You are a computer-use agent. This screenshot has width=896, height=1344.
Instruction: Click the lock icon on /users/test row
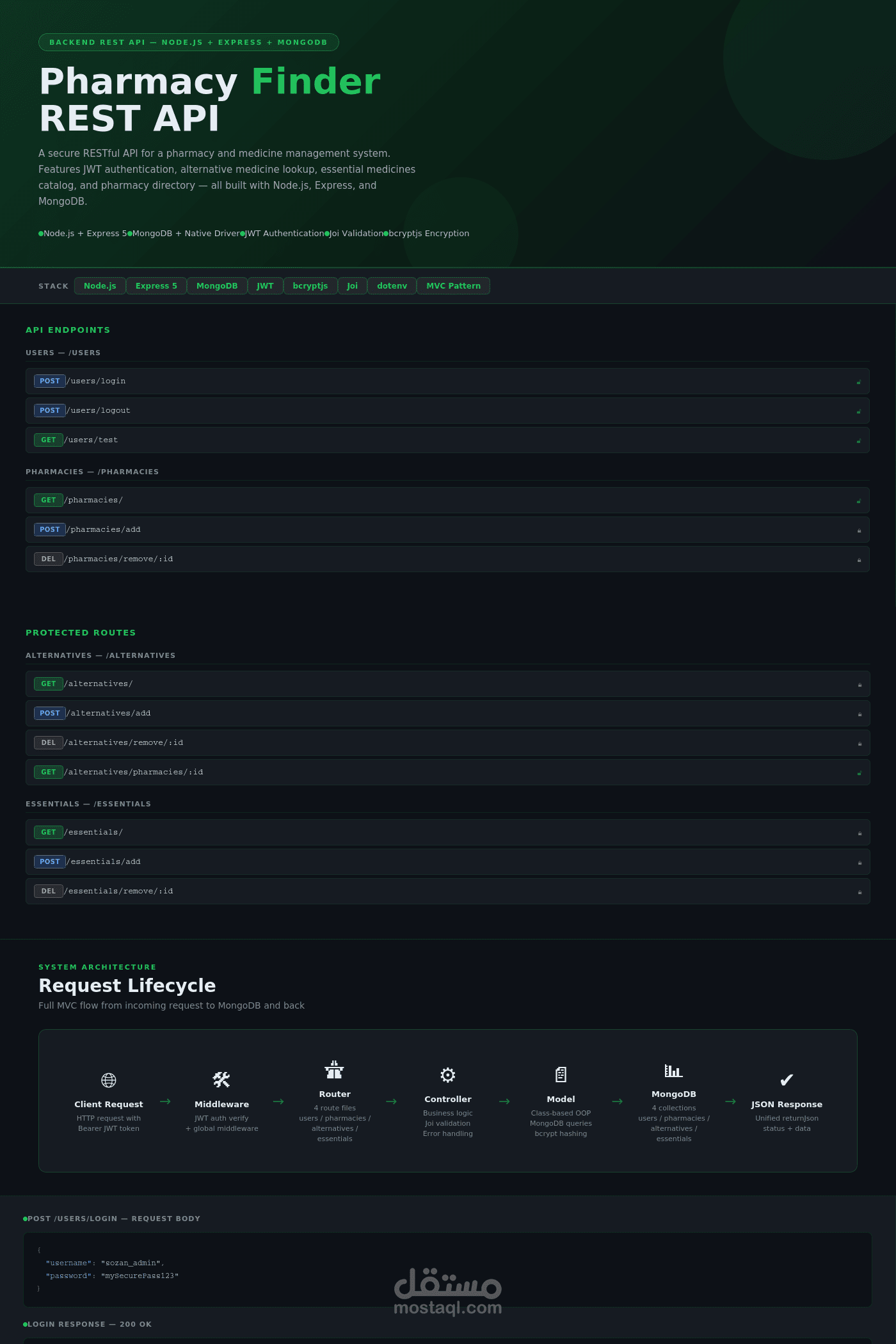pos(859,441)
